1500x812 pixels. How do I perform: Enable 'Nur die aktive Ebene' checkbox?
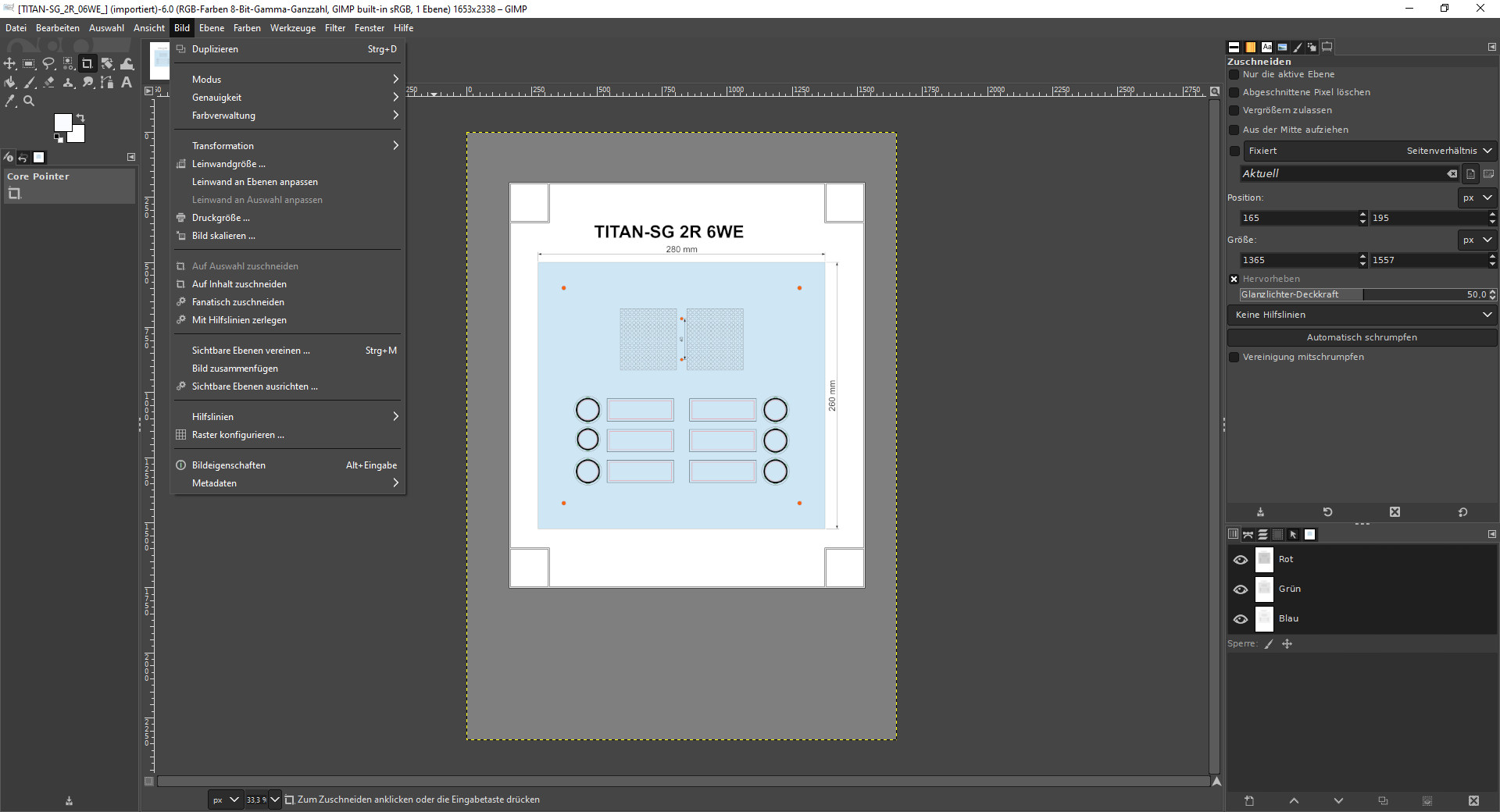pyautogui.click(x=1234, y=75)
